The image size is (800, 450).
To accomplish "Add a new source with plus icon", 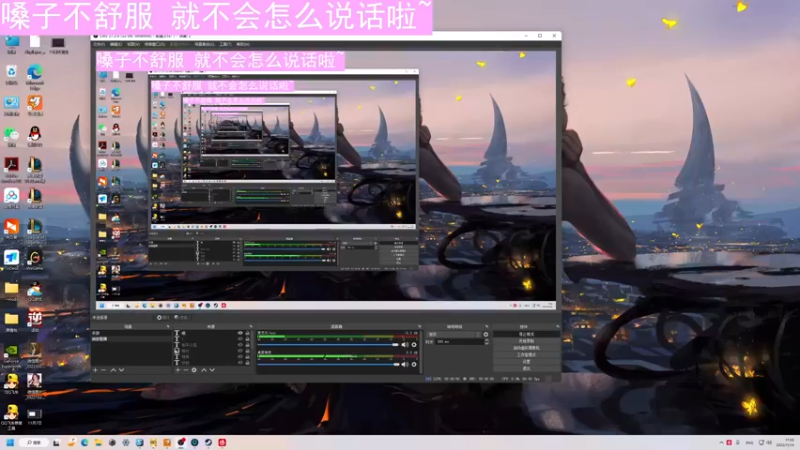I will (x=178, y=370).
